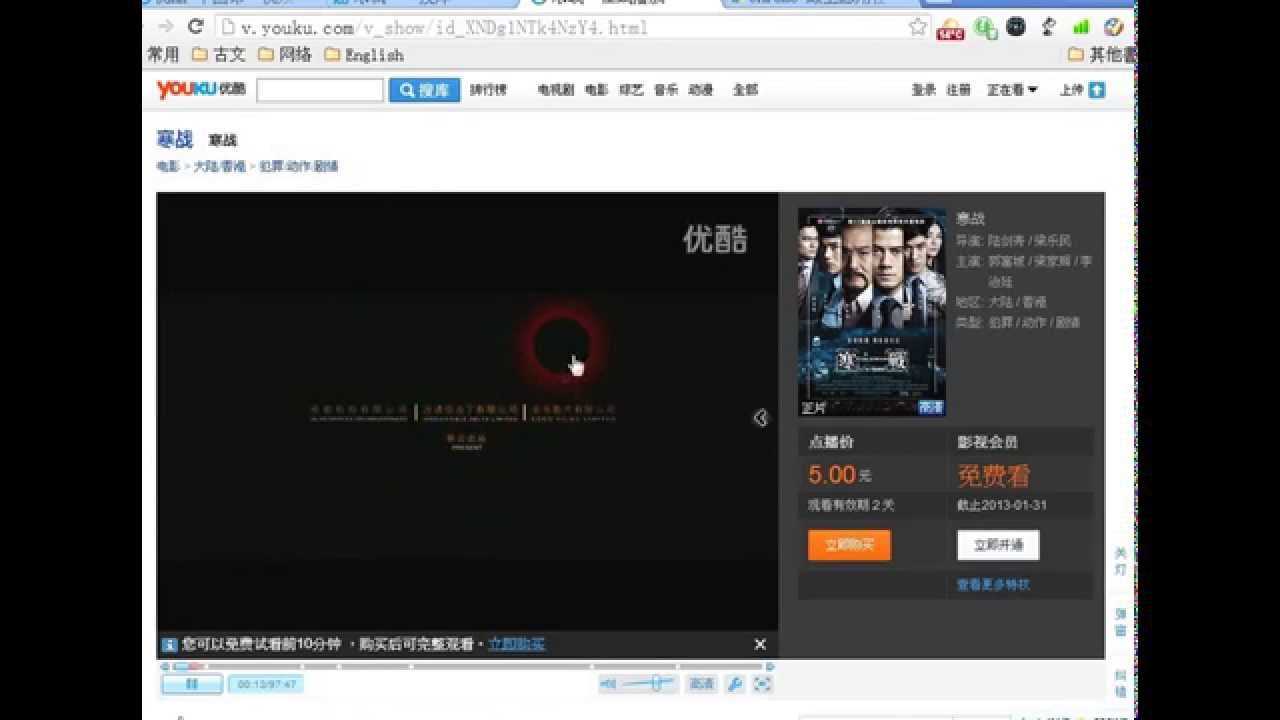This screenshot has height=720, width=1280.
Task: Open the 高清 video quality selector
Action: click(x=702, y=684)
